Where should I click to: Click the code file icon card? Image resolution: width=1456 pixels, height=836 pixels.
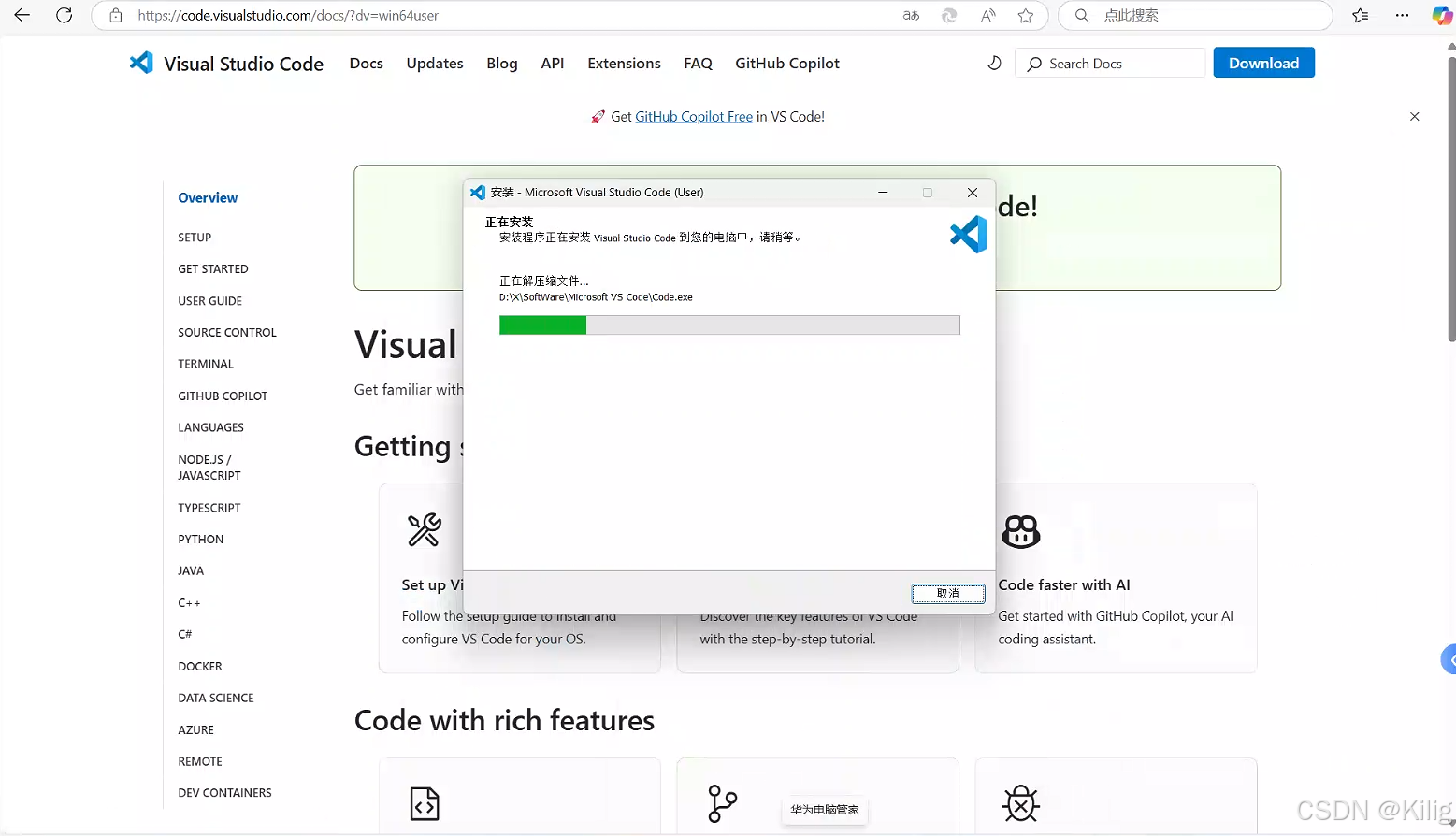(x=425, y=803)
